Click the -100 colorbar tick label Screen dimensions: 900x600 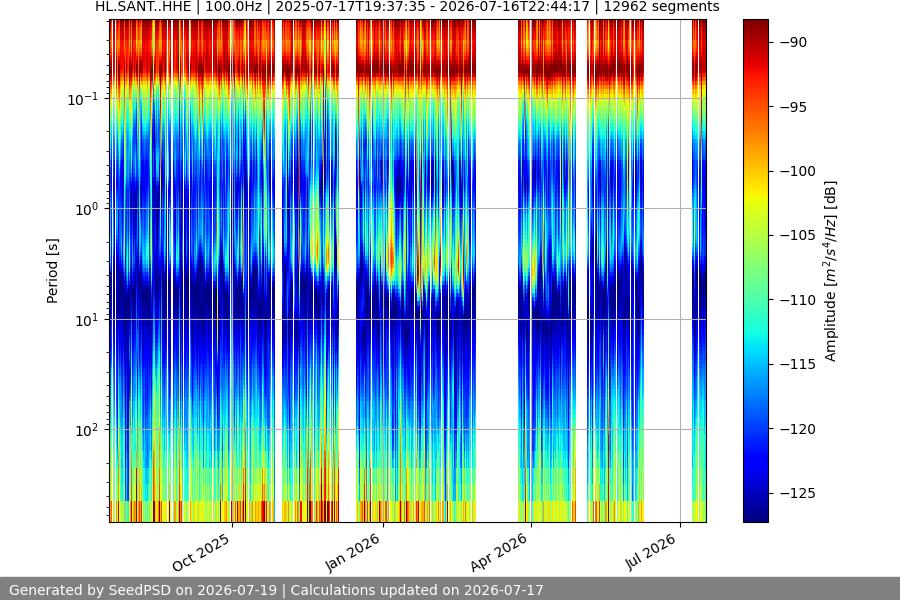tap(798, 171)
